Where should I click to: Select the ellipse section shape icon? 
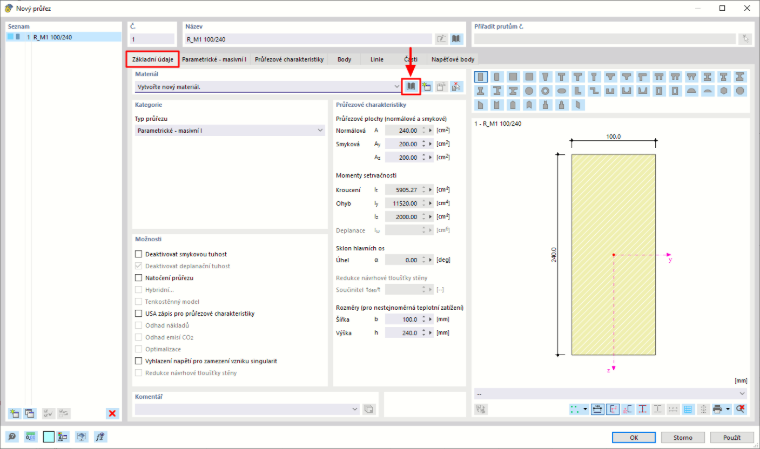coord(562,91)
